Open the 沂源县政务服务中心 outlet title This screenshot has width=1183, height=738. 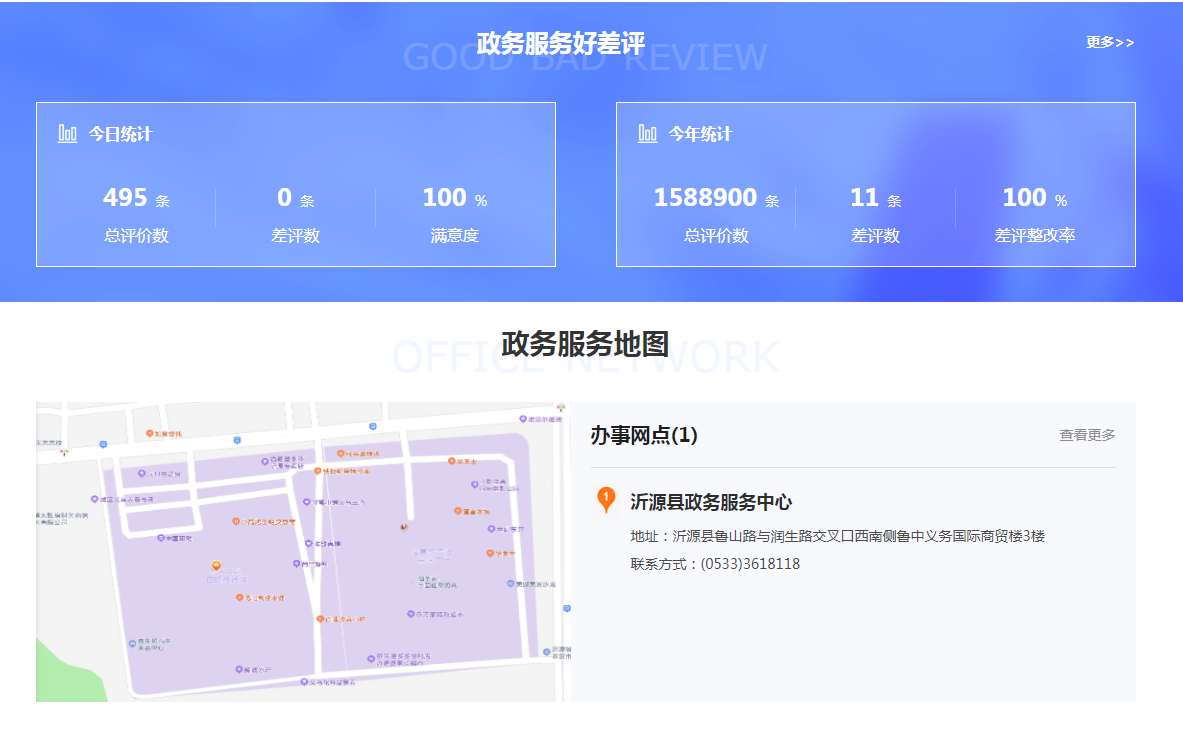coord(710,502)
